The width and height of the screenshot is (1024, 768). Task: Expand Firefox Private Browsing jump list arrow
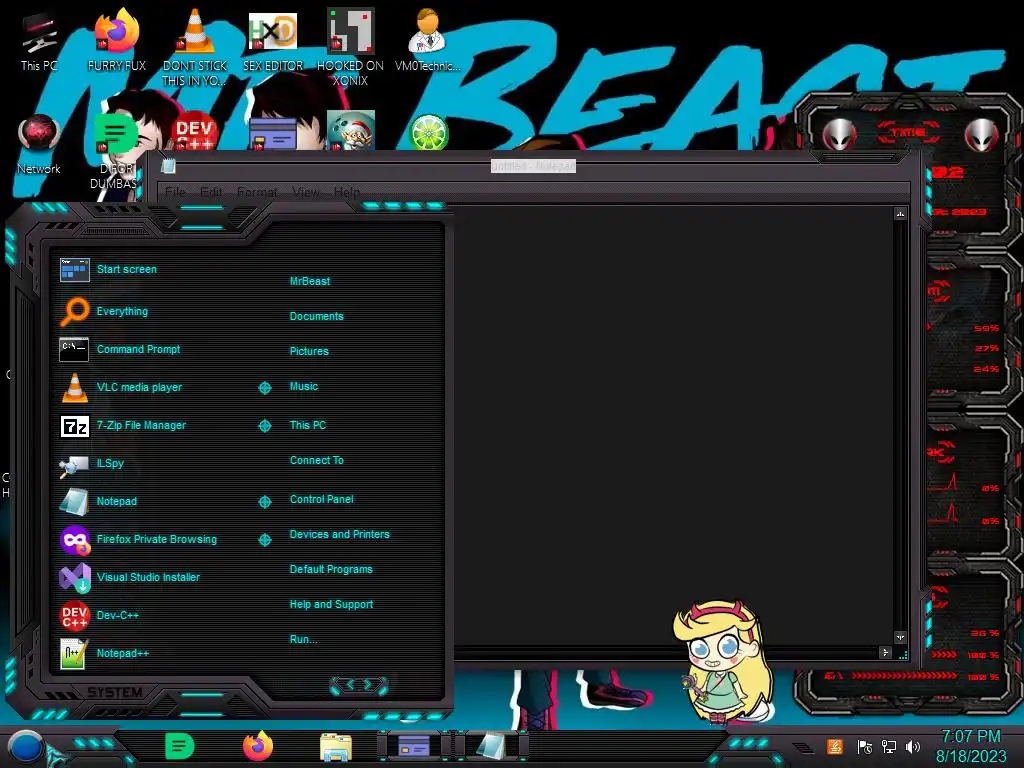pyautogui.click(x=264, y=539)
